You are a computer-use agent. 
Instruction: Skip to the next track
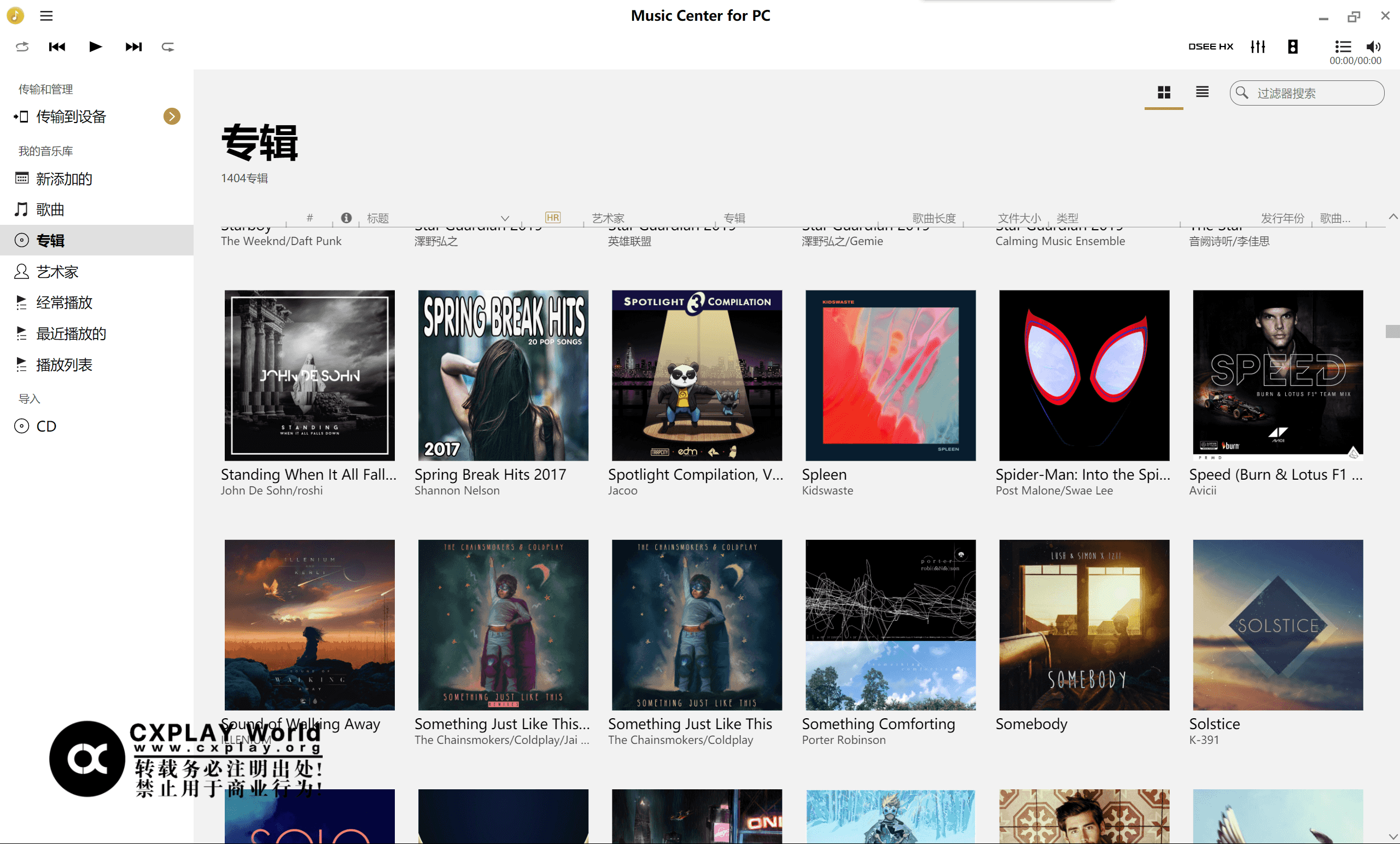(x=133, y=46)
